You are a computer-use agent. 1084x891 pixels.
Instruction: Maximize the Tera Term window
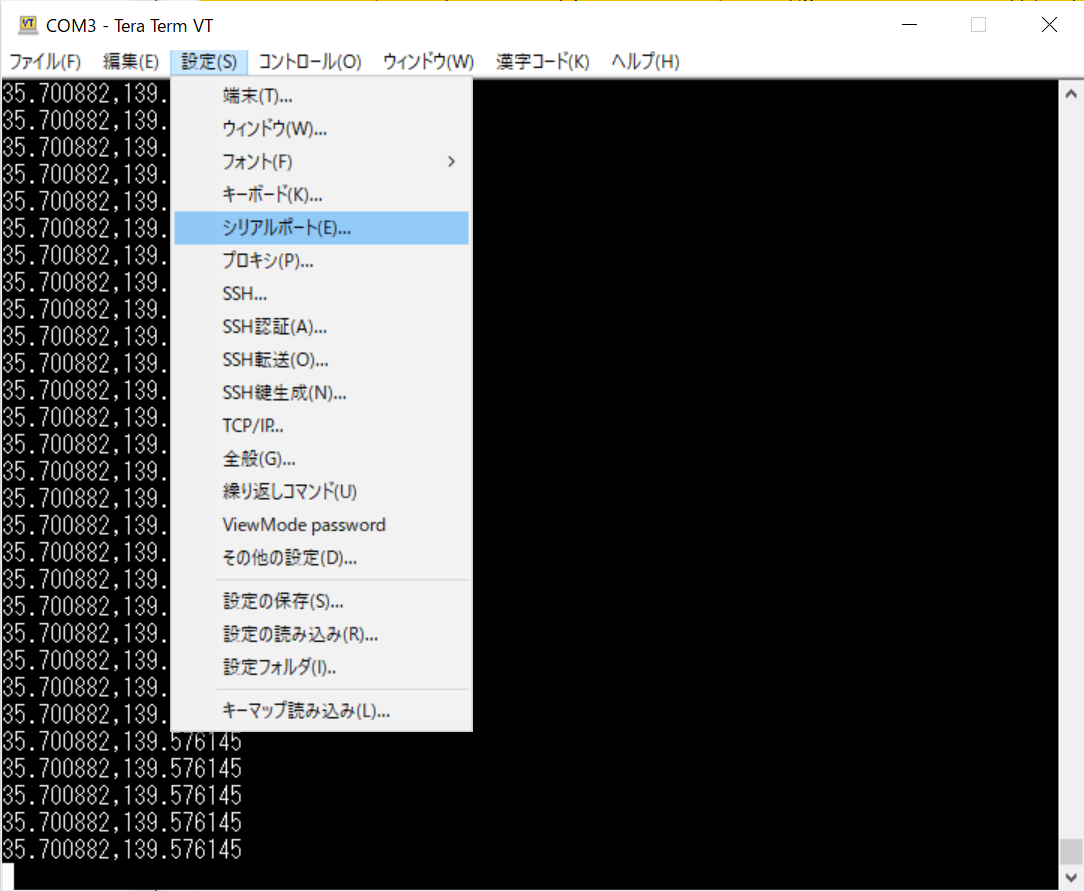tap(978, 25)
